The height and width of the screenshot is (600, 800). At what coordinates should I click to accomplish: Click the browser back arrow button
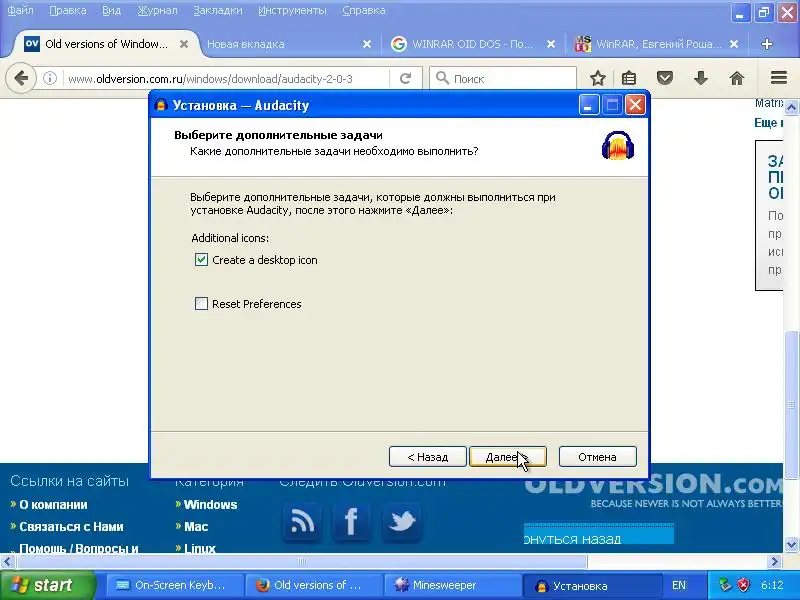[x=21, y=79]
